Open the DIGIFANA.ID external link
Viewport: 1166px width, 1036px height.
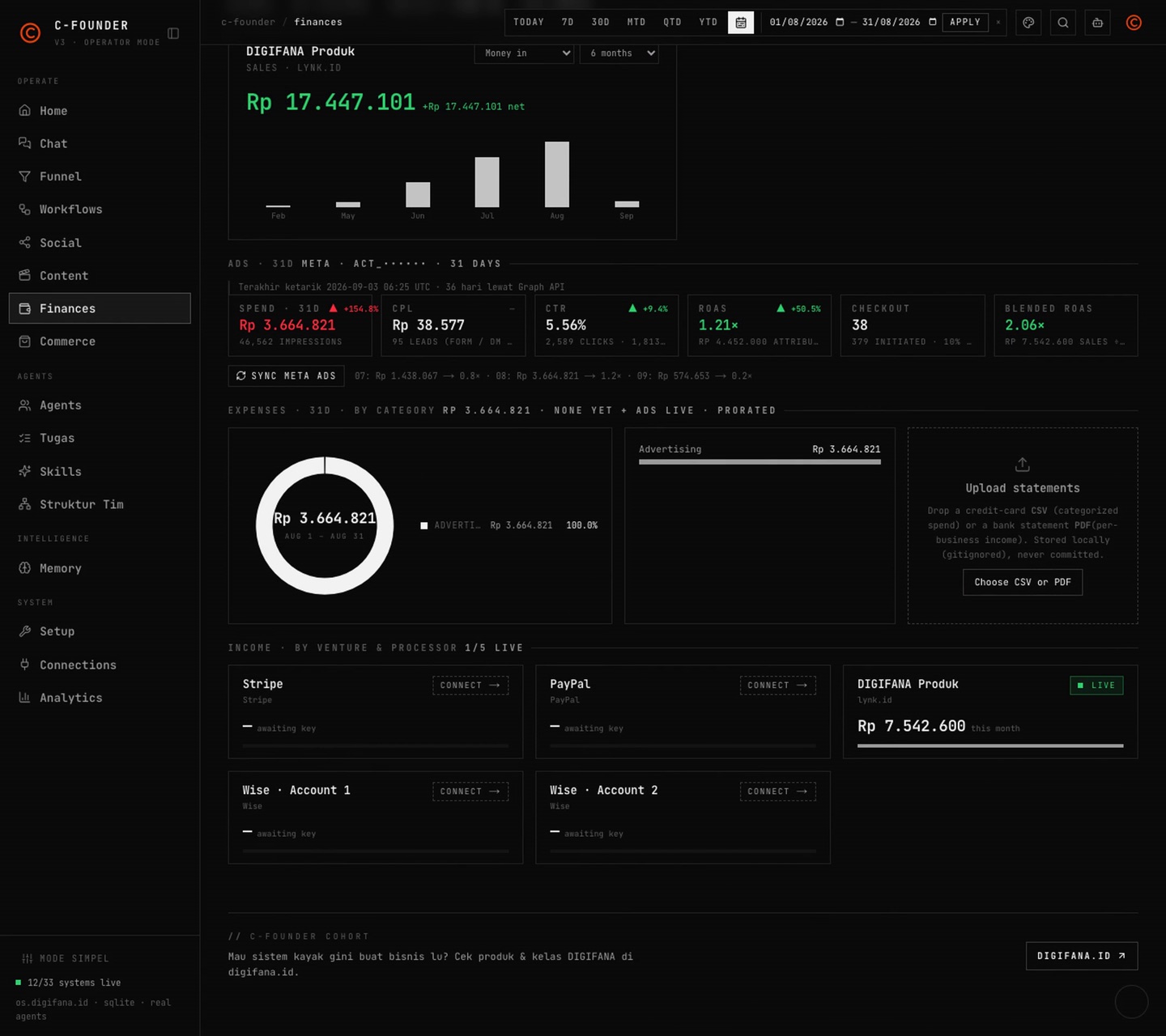point(1082,956)
